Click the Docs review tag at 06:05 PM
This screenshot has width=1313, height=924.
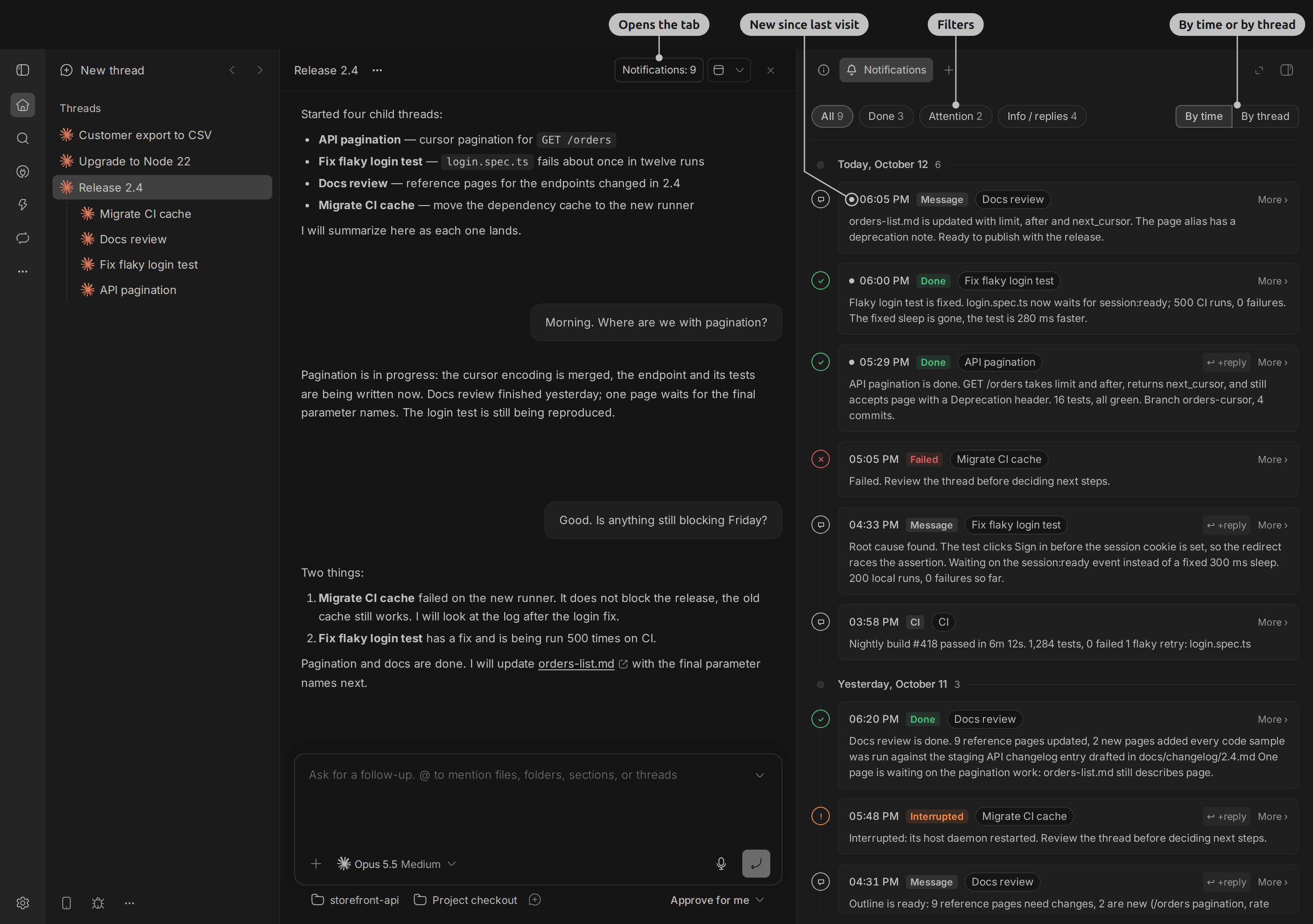(x=1012, y=199)
